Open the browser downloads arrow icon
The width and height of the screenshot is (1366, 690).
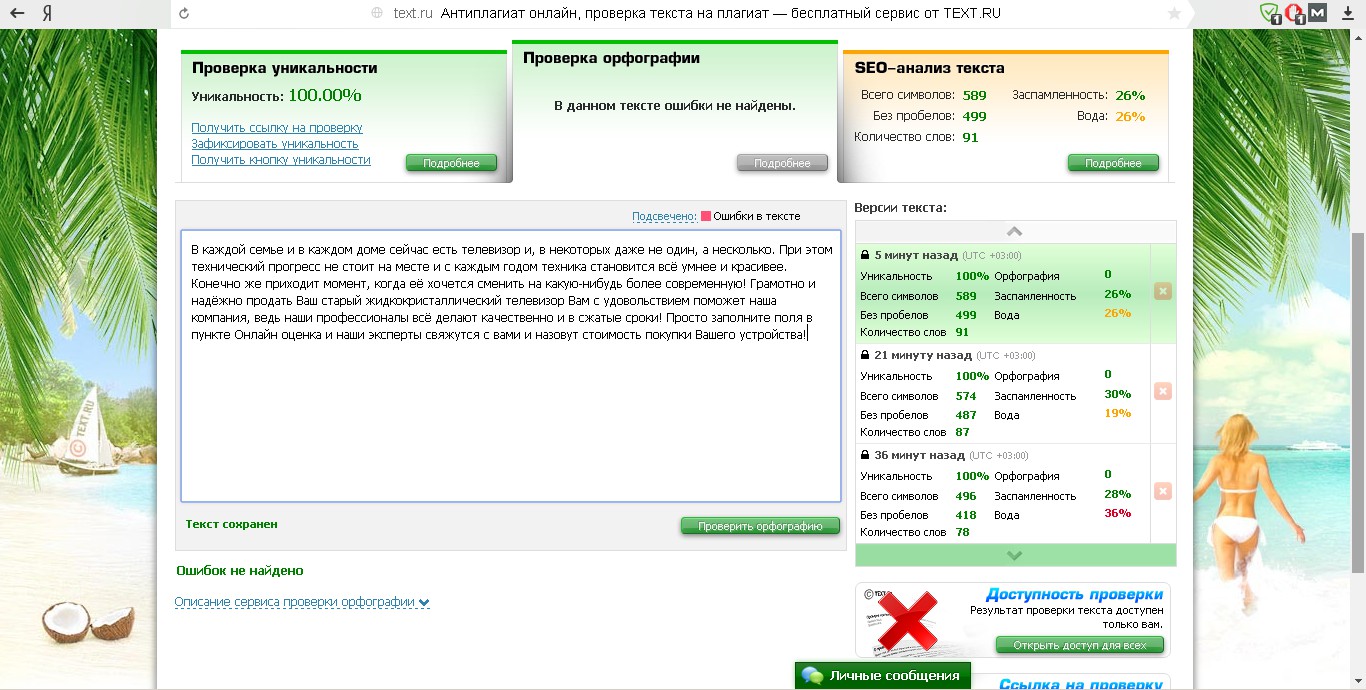click(1349, 13)
